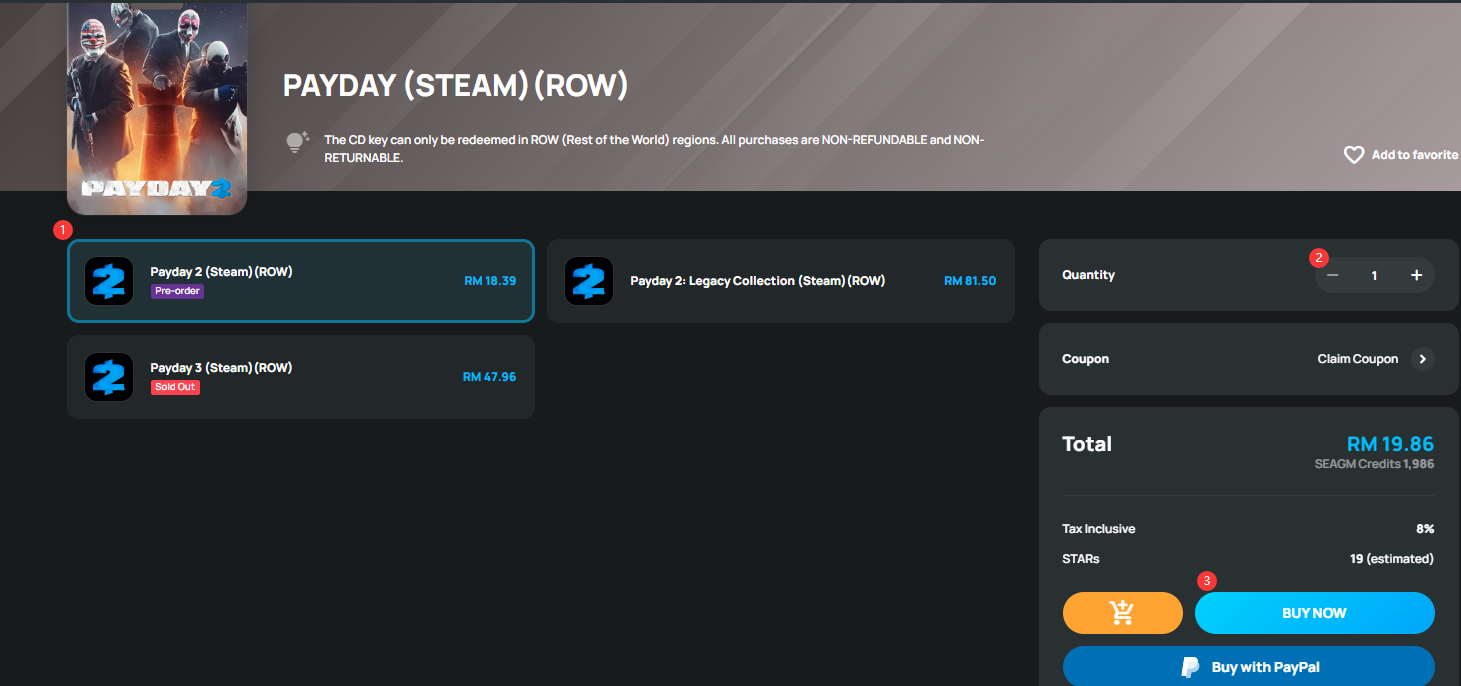Click the SEAGM Credits 1,986 text
Screen dimensions: 1461x686
(x=1375, y=464)
